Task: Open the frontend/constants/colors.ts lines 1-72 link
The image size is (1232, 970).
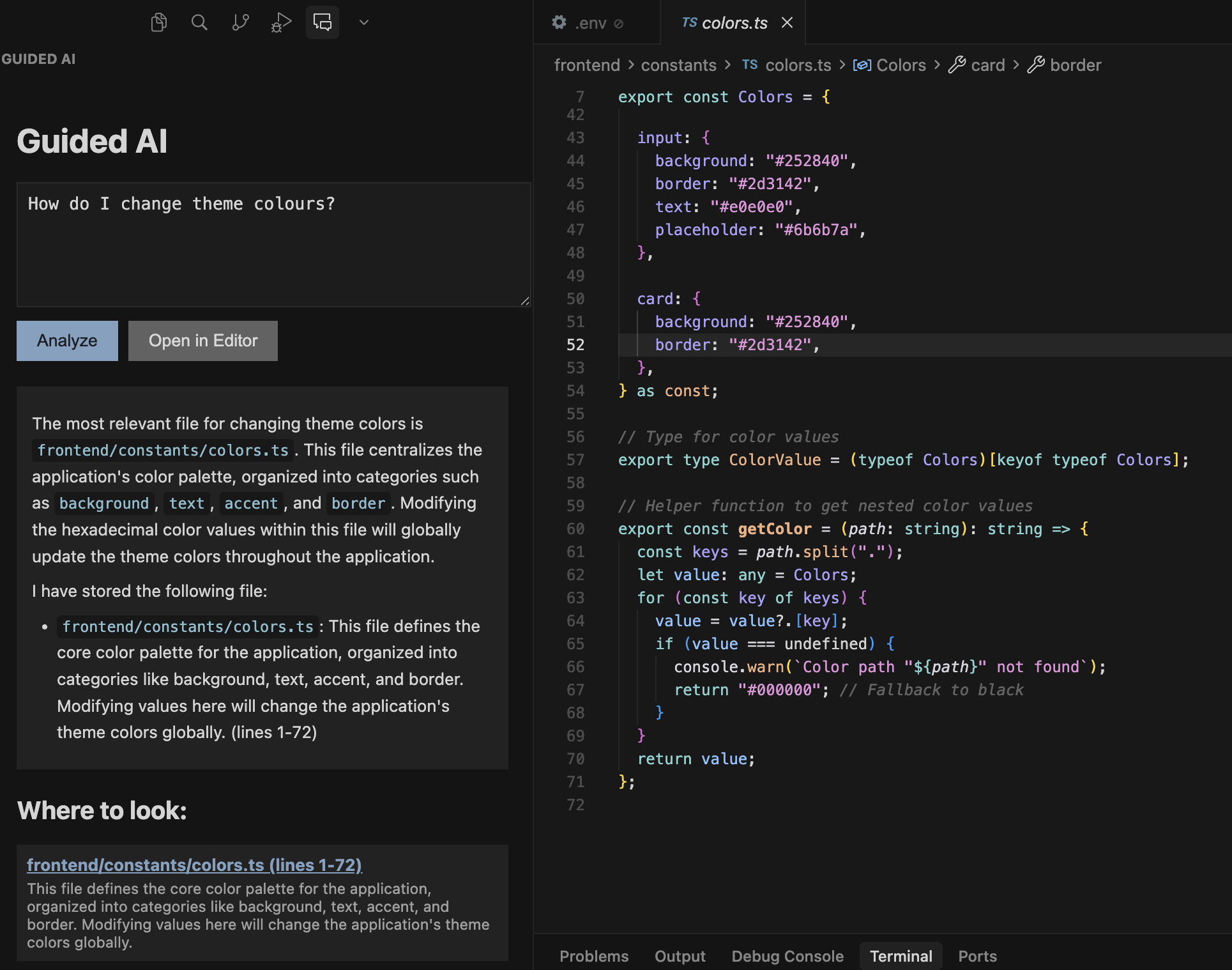Action: (194, 865)
